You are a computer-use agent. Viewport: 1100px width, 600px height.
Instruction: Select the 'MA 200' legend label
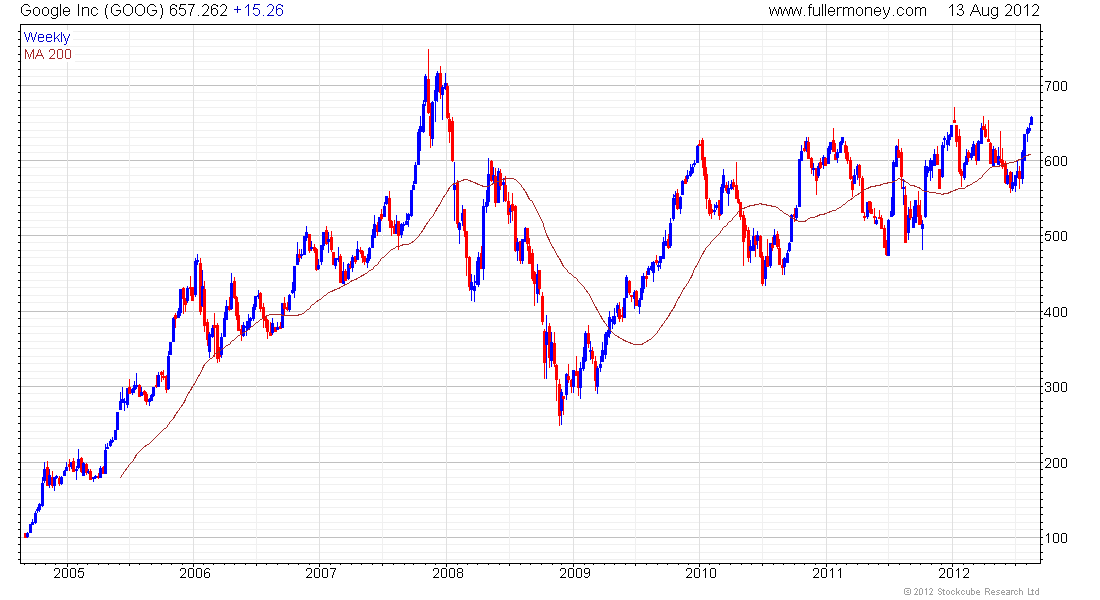point(48,55)
